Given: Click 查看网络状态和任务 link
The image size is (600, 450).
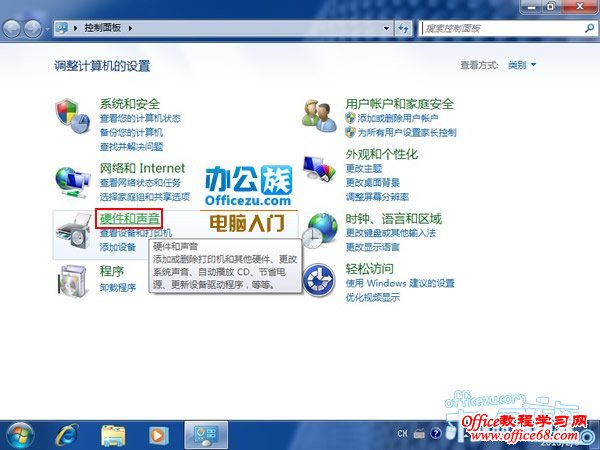Looking at the screenshot, I should click(140, 183).
